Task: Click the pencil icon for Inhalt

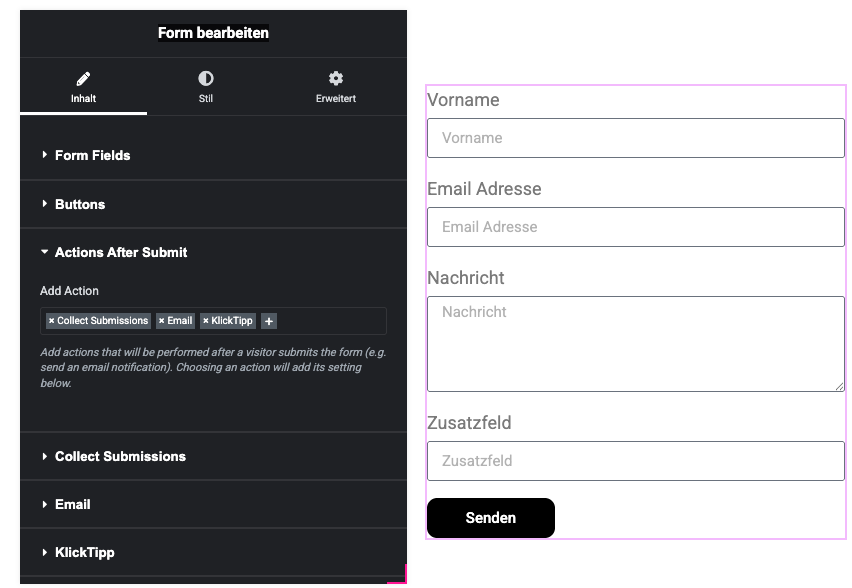Action: 83,78
